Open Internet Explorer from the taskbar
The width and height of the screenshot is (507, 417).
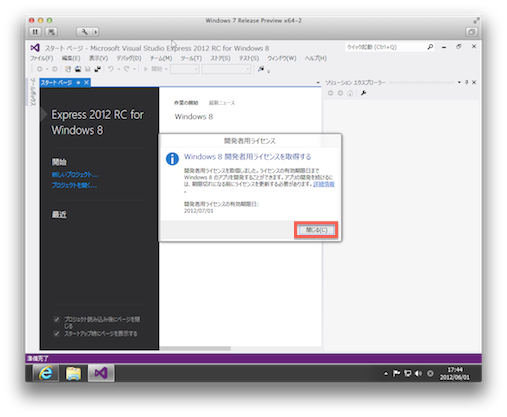pos(46,373)
